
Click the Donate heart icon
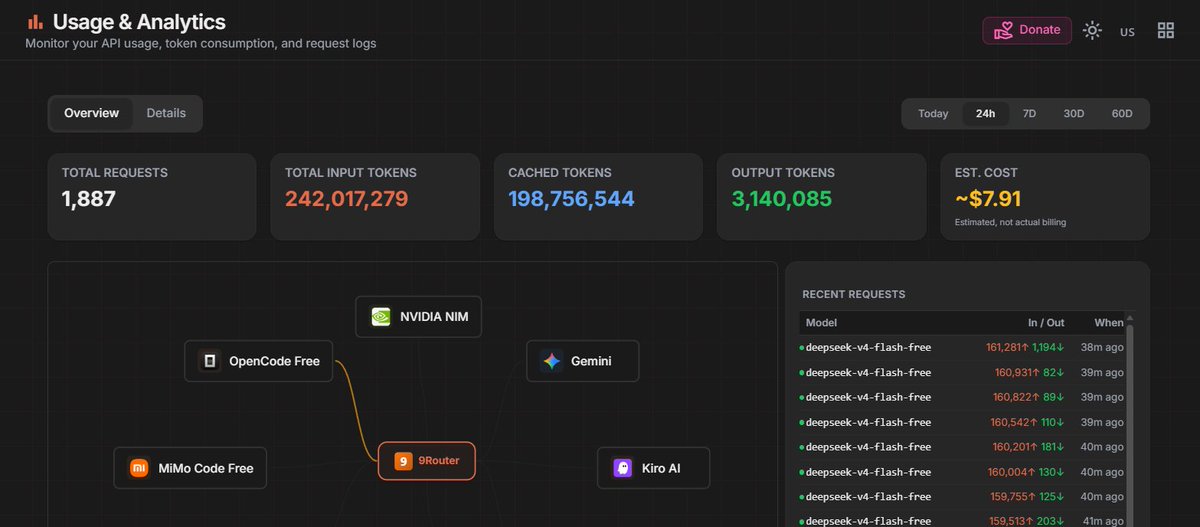point(1004,31)
